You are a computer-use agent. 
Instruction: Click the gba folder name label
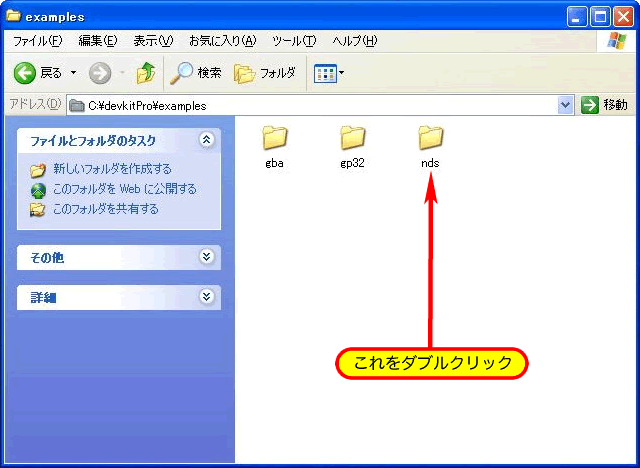[274, 163]
